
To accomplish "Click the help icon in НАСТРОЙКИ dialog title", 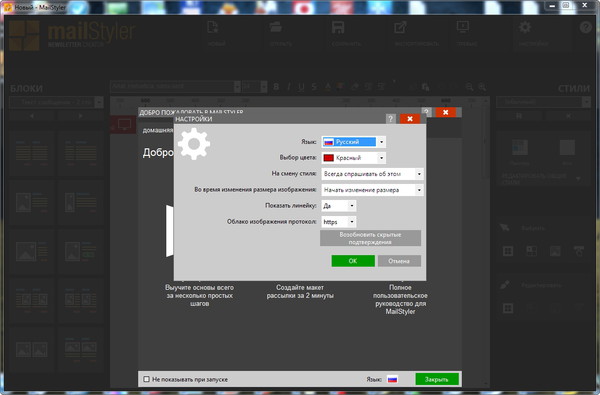I will point(390,119).
